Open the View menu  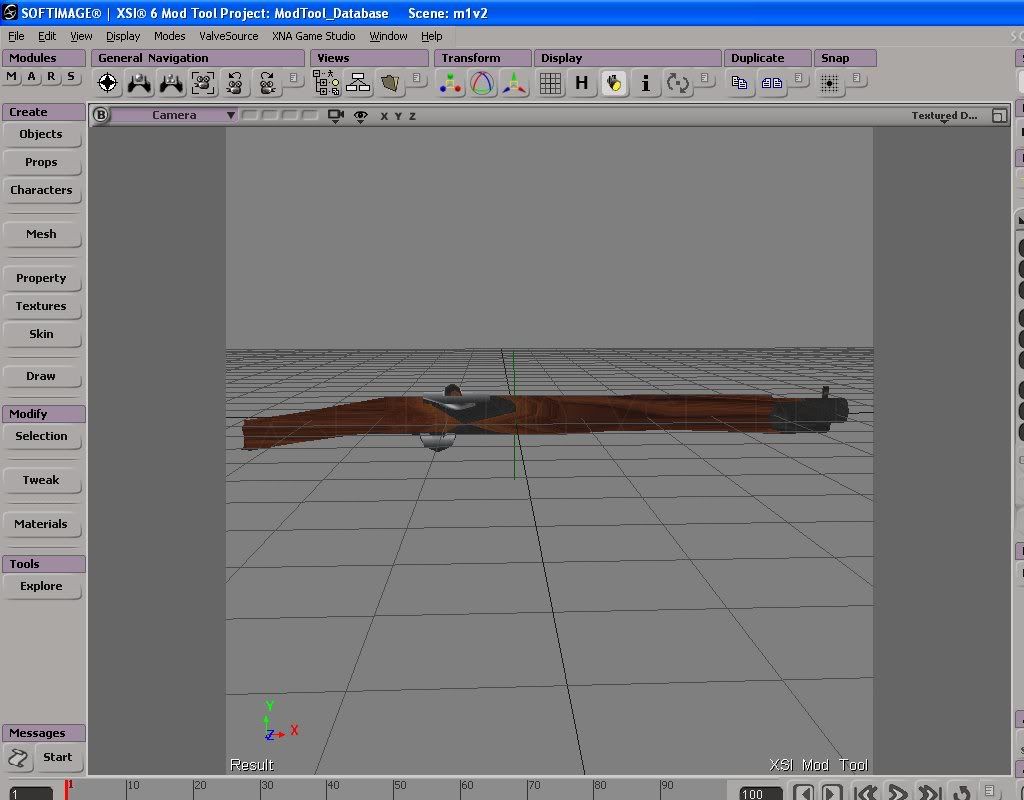click(x=81, y=36)
